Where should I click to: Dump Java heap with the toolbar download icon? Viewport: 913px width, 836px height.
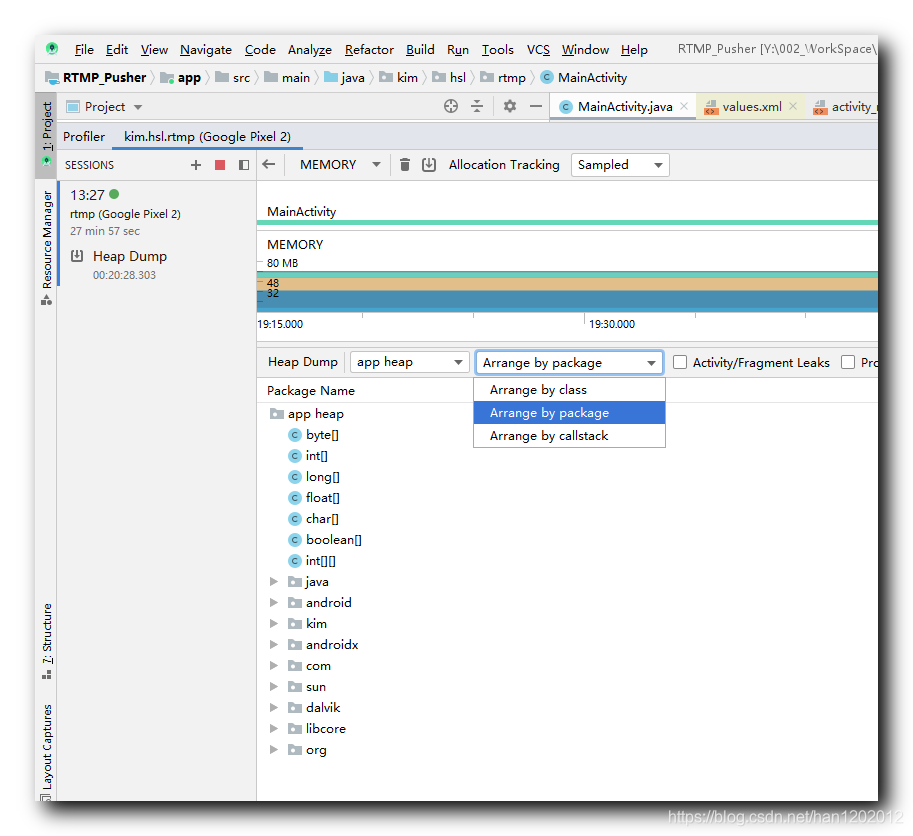point(429,165)
